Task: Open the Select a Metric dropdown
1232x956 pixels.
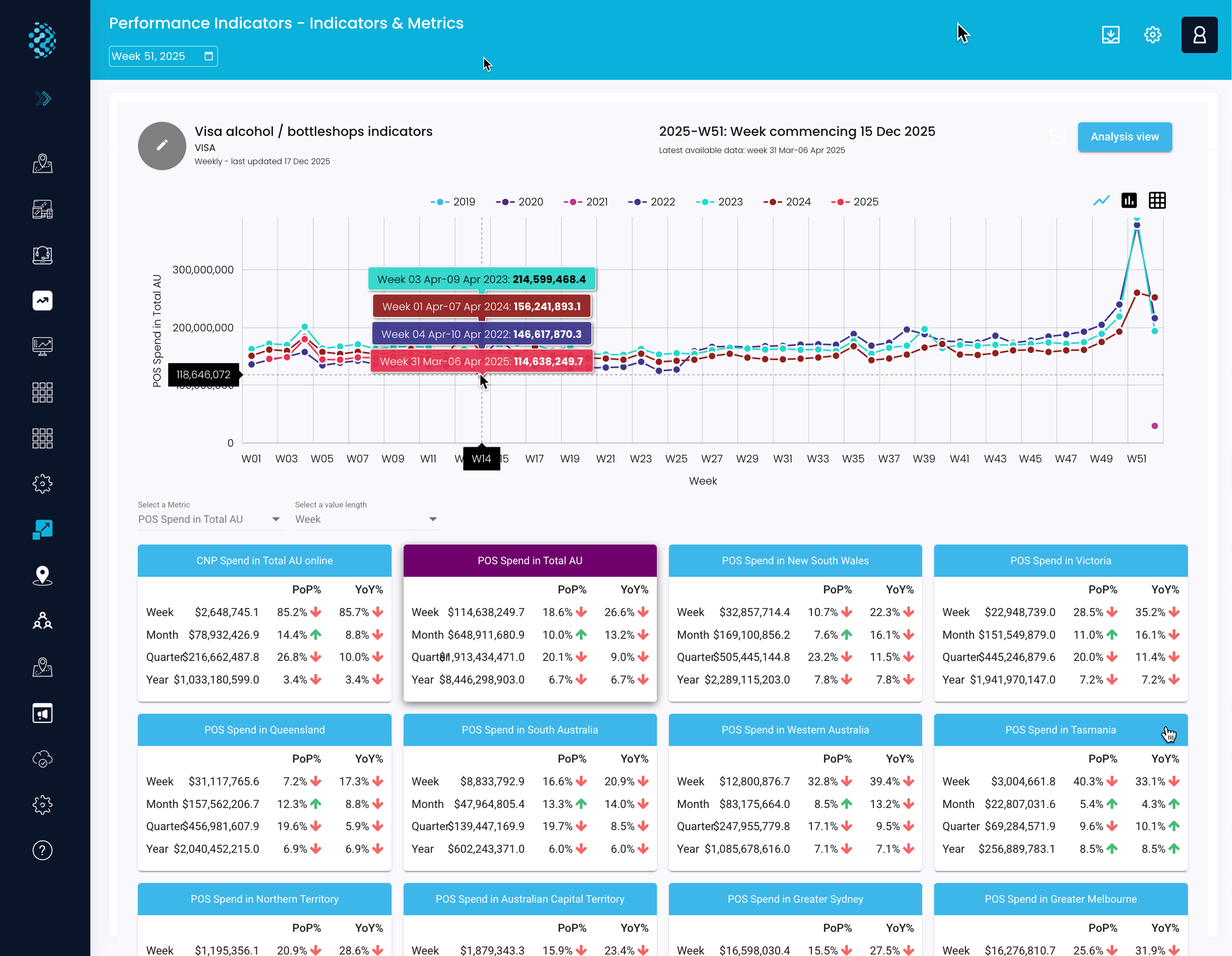Action: 209,519
